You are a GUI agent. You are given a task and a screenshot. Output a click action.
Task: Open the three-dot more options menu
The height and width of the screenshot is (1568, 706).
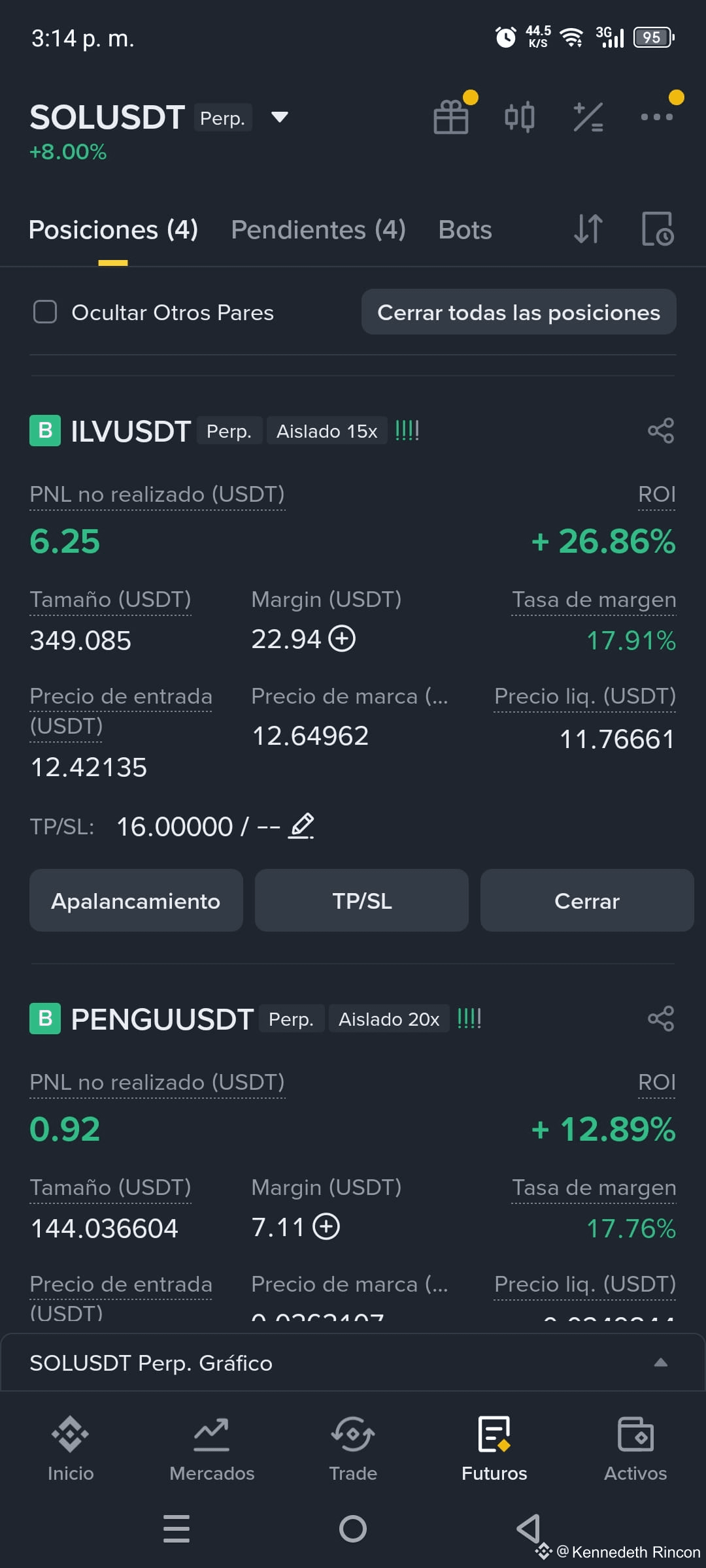(657, 117)
